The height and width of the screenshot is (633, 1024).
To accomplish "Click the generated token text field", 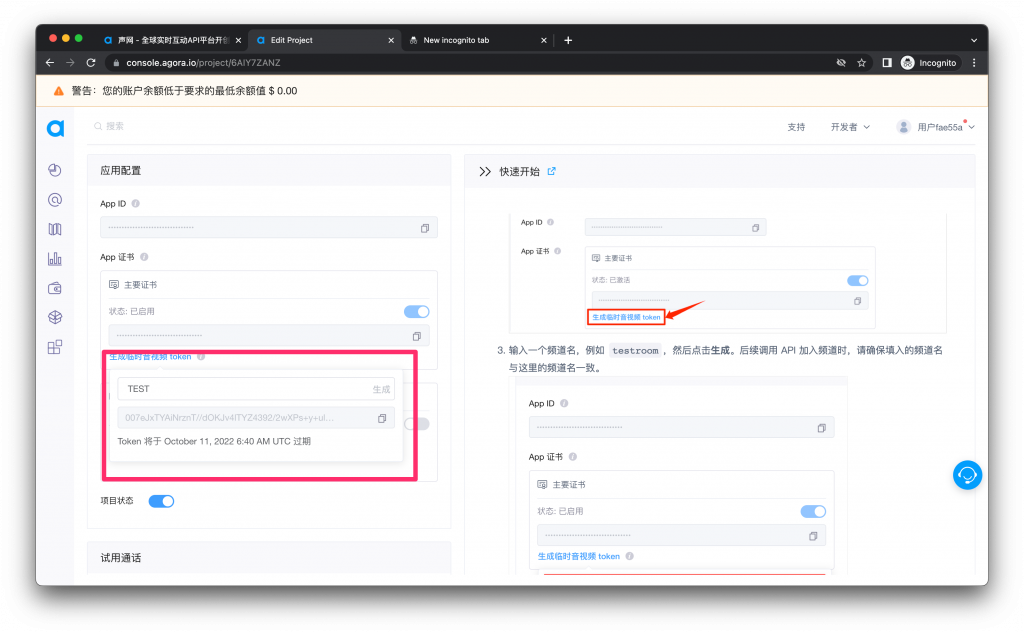I will (256, 418).
